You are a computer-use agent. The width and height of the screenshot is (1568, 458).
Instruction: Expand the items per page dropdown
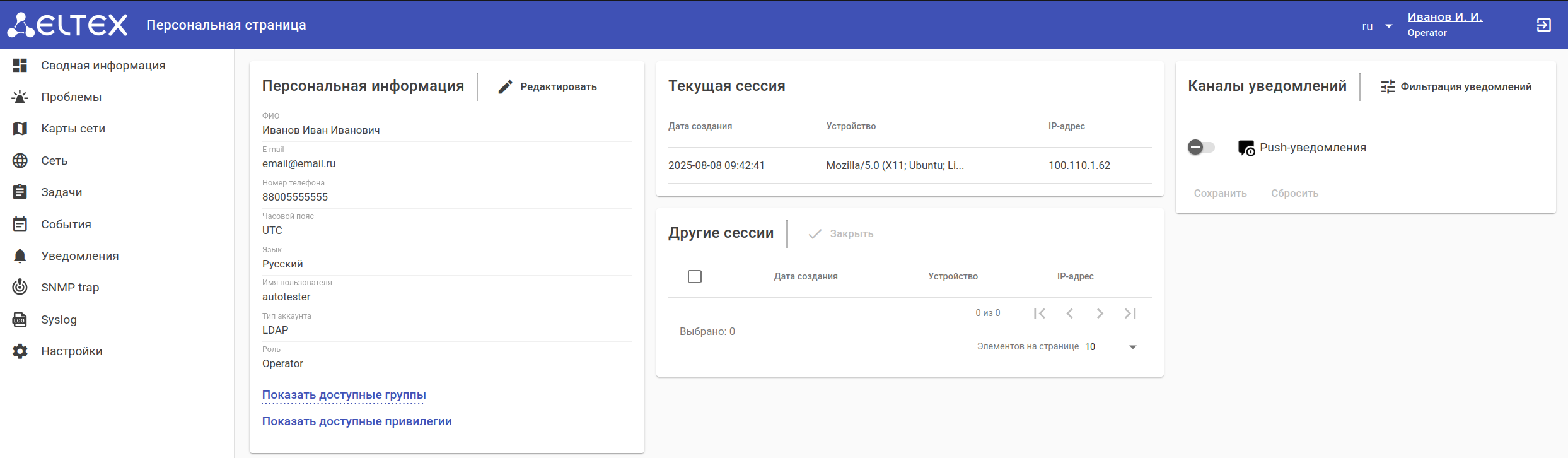(1111, 347)
